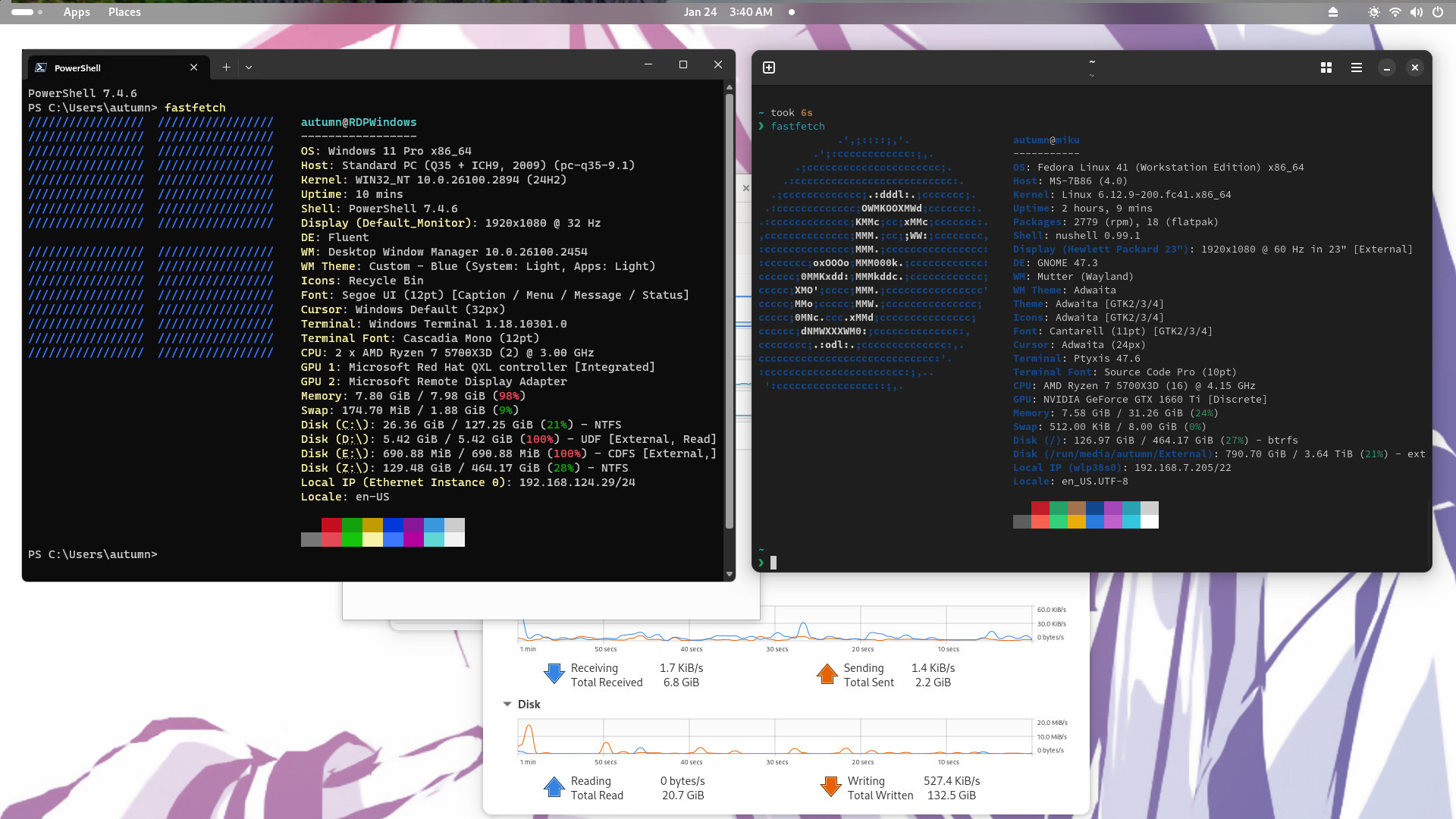
Task: Collapse the Disk section in System Monitor
Action: [507, 704]
